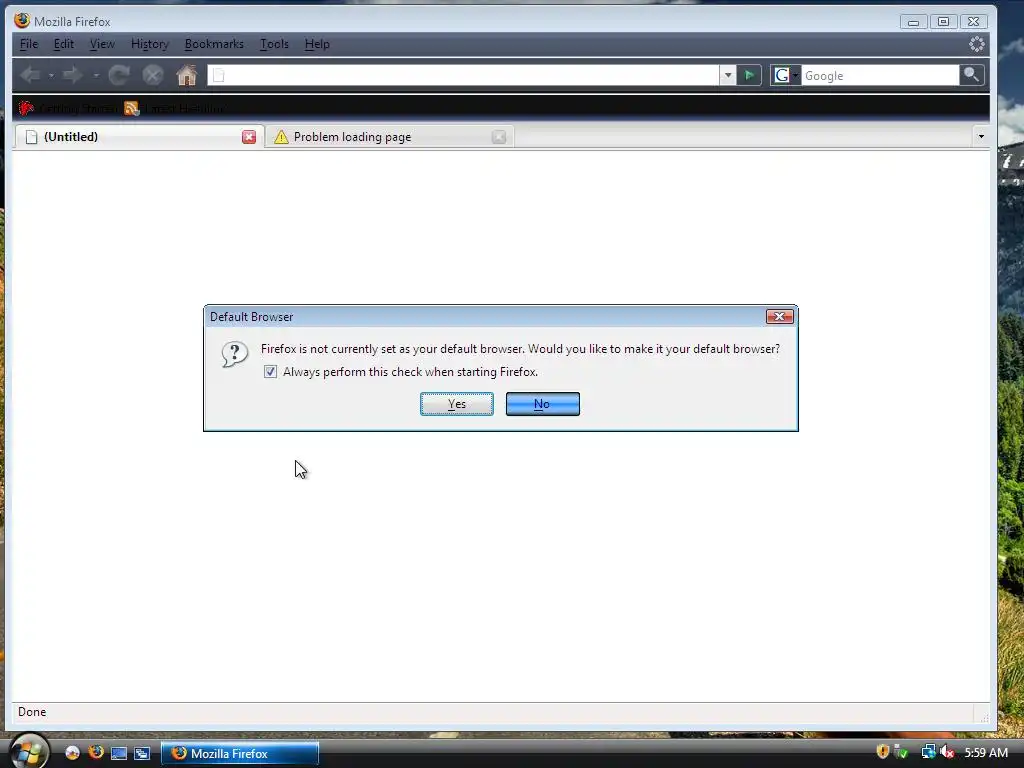Switch to the Problem loading page tab

389,136
